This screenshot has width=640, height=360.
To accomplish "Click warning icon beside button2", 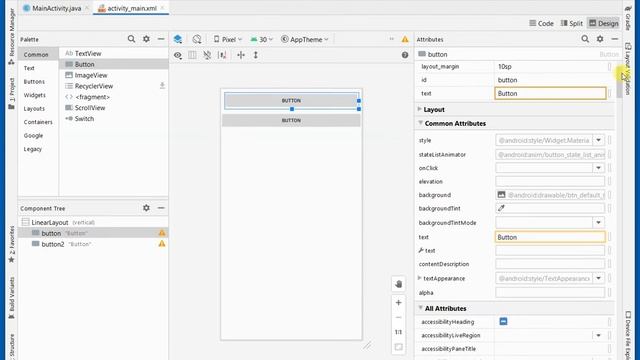I will (x=162, y=244).
